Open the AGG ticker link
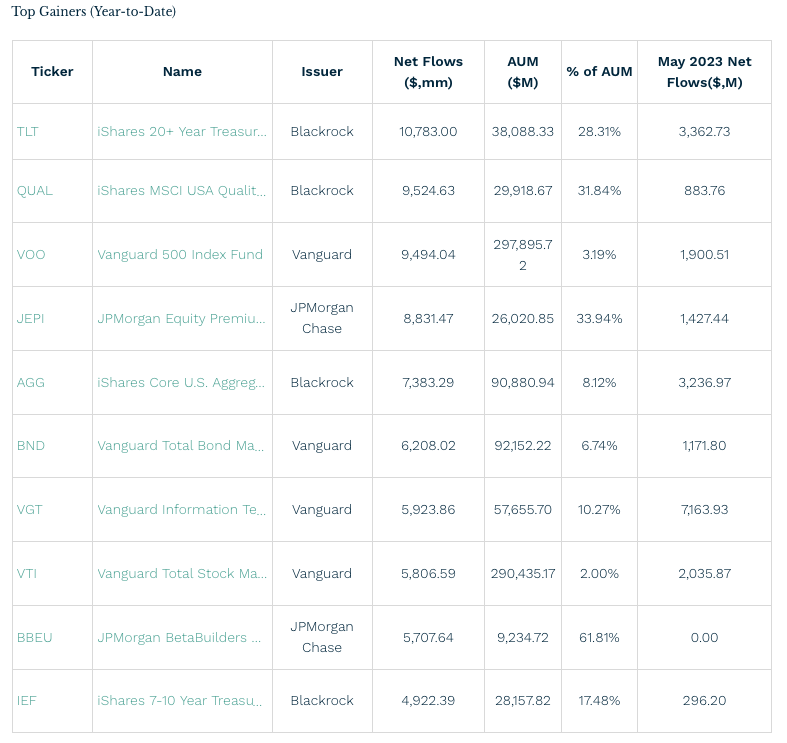This screenshot has width=787, height=743. tap(31, 383)
